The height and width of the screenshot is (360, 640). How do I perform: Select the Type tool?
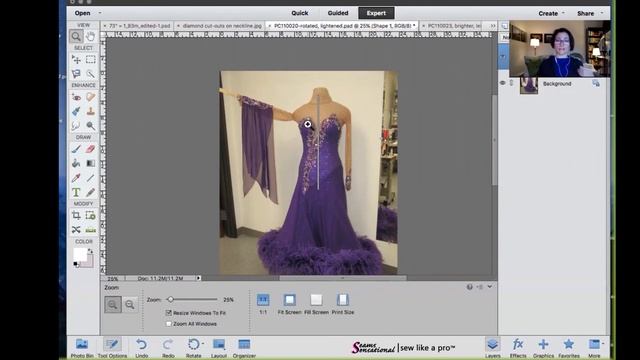(x=76, y=192)
